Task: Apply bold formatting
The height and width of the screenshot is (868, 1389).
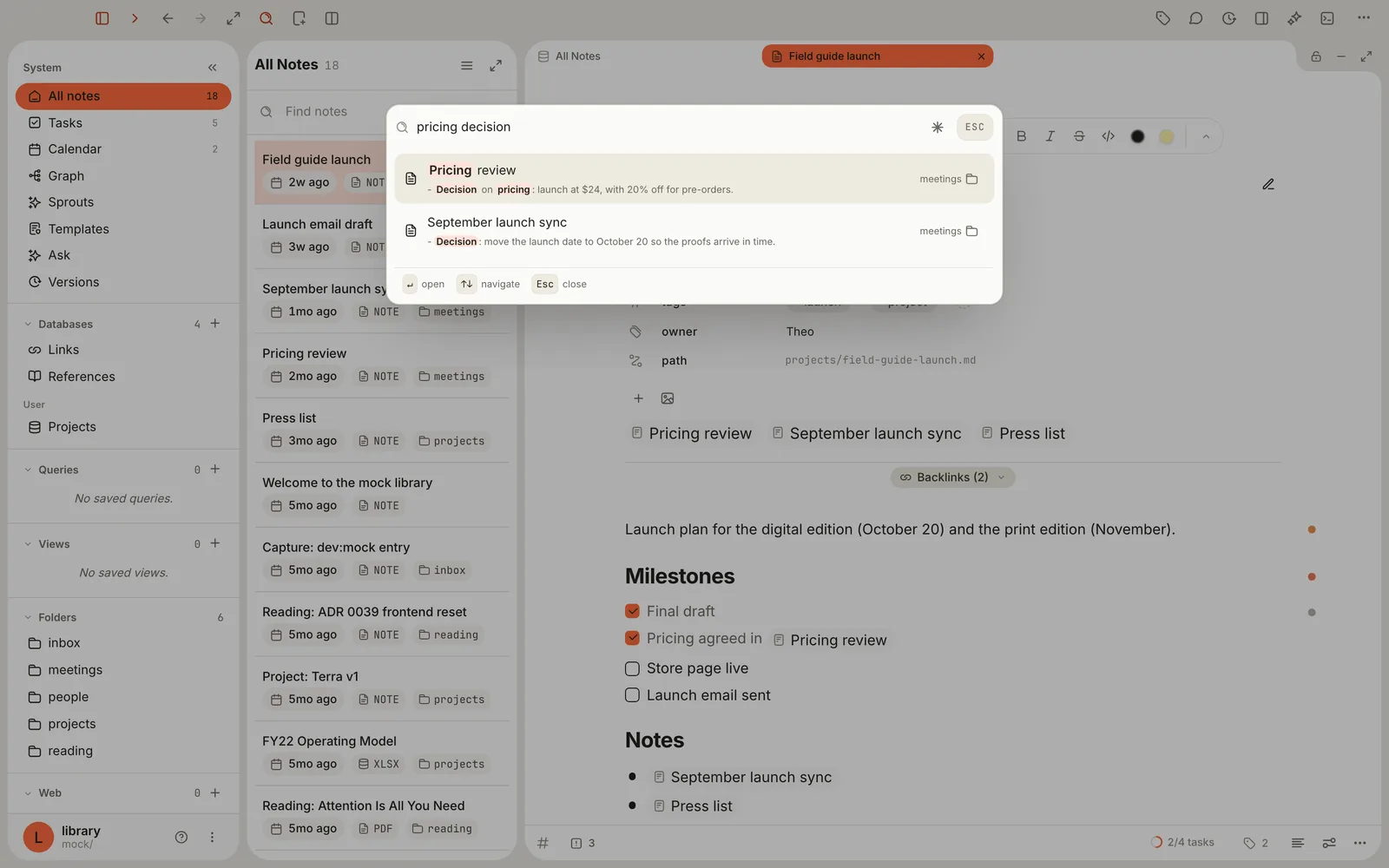Action: click(x=1022, y=136)
